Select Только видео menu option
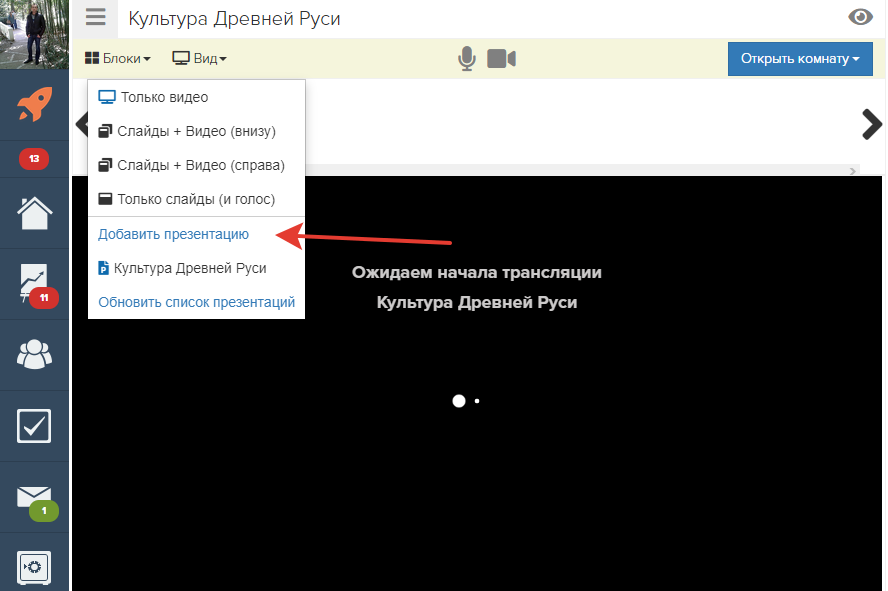 (x=164, y=98)
